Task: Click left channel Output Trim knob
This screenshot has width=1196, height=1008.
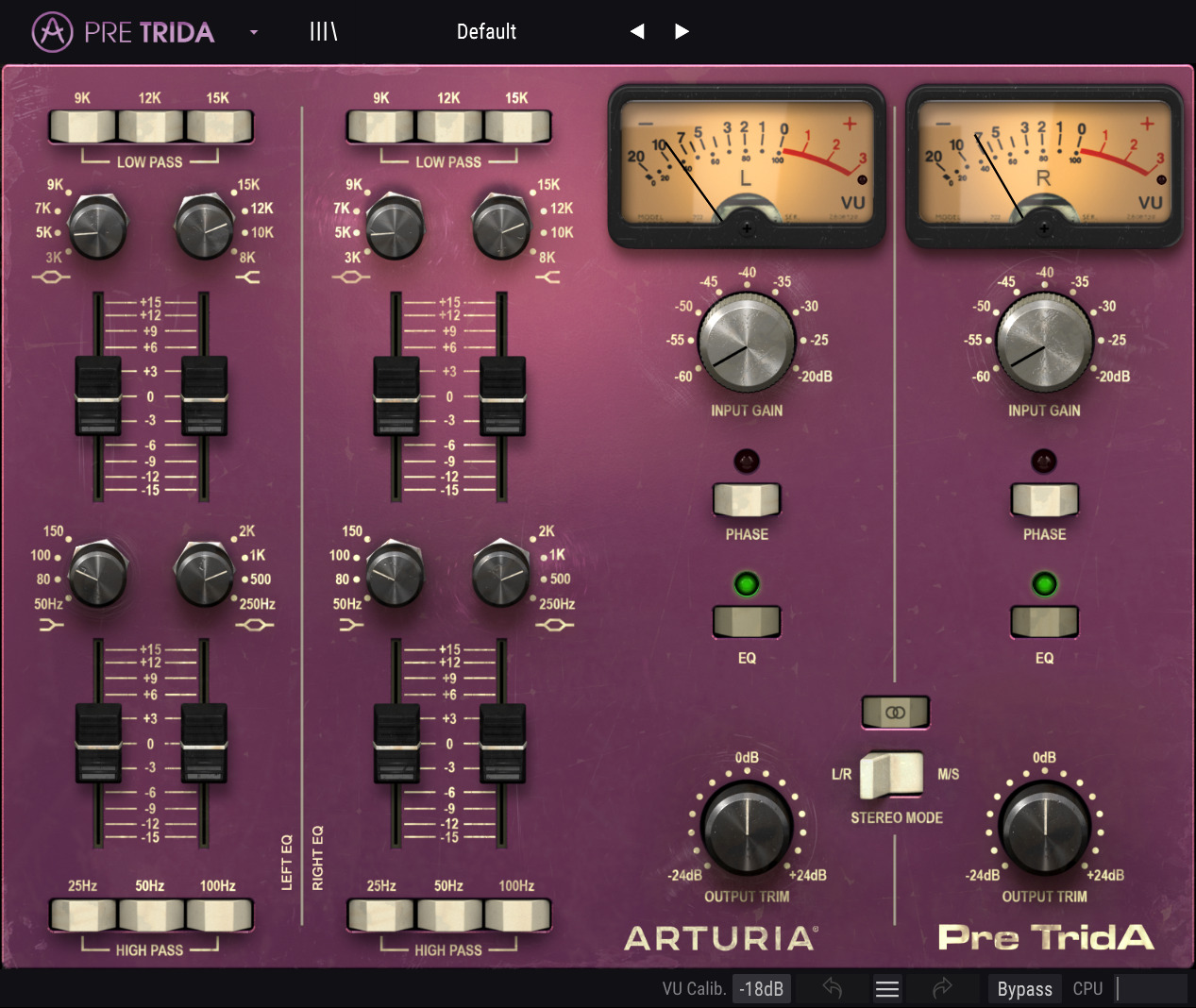Action: tap(747, 828)
